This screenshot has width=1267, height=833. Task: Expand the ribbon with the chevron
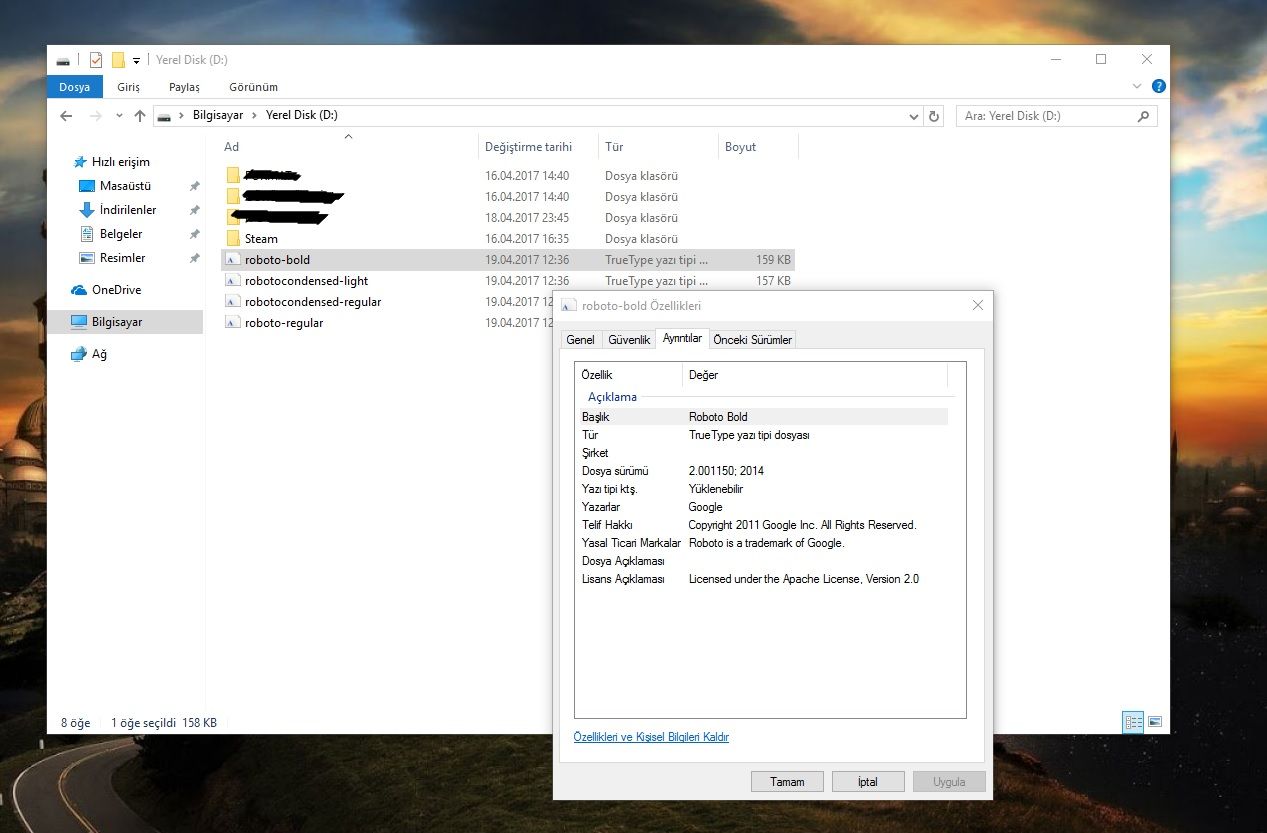[x=1138, y=87]
